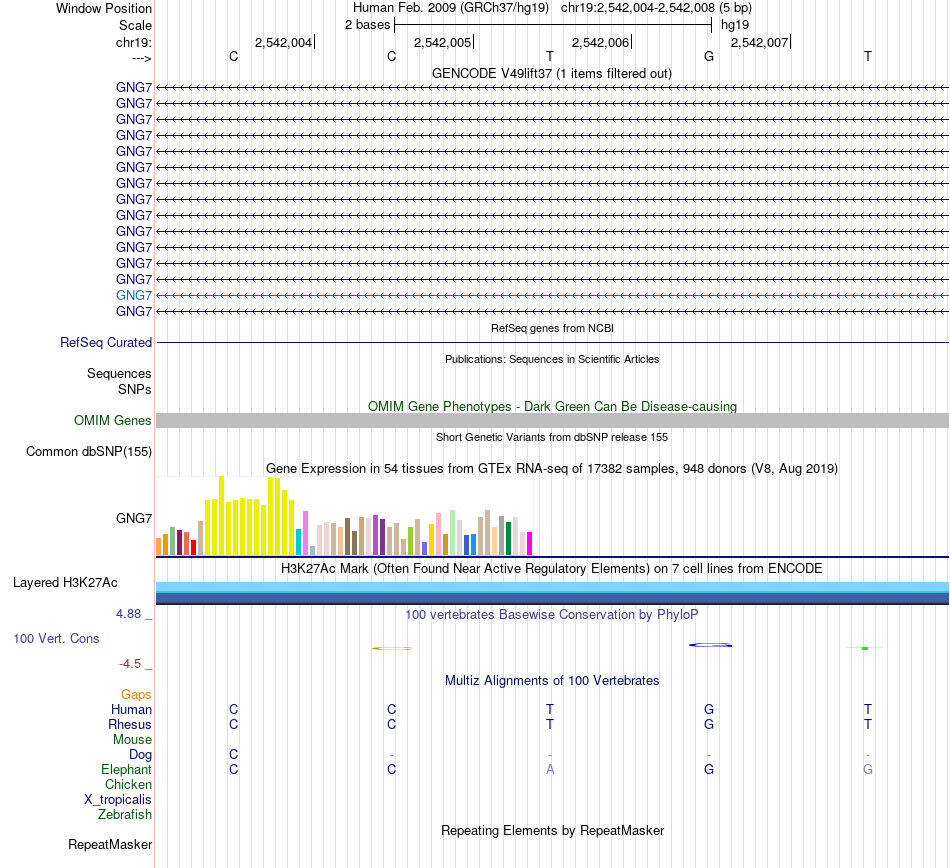Click the Human alignment row label
The height and width of the screenshot is (868, 950).
[x=131, y=710]
